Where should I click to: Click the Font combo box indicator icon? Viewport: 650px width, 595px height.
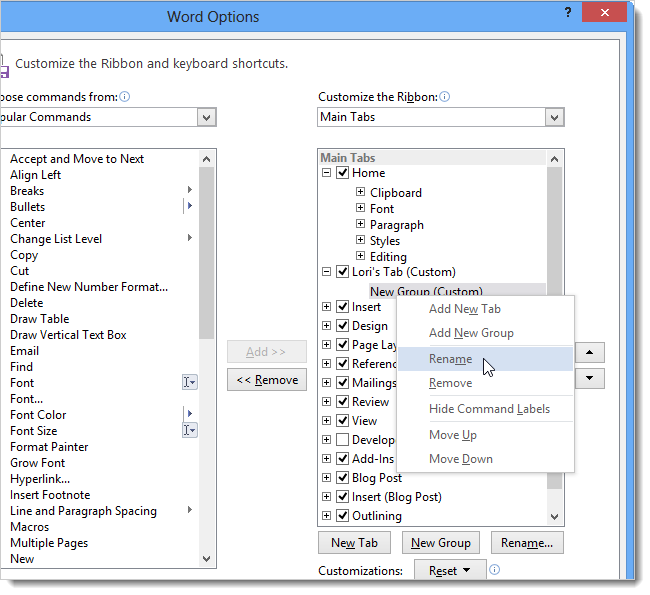click(189, 382)
